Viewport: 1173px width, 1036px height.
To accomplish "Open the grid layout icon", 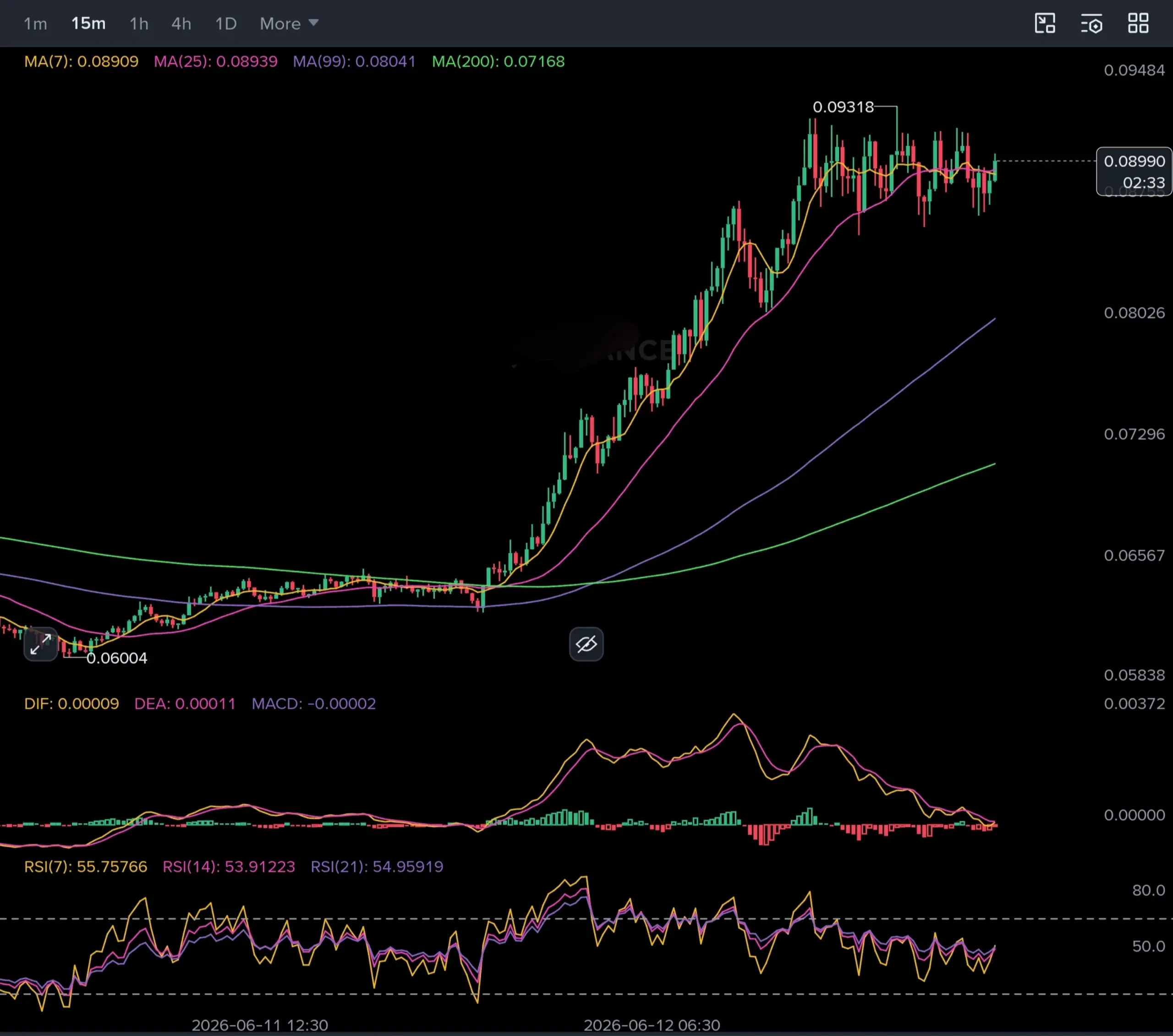I will (x=1138, y=23).
